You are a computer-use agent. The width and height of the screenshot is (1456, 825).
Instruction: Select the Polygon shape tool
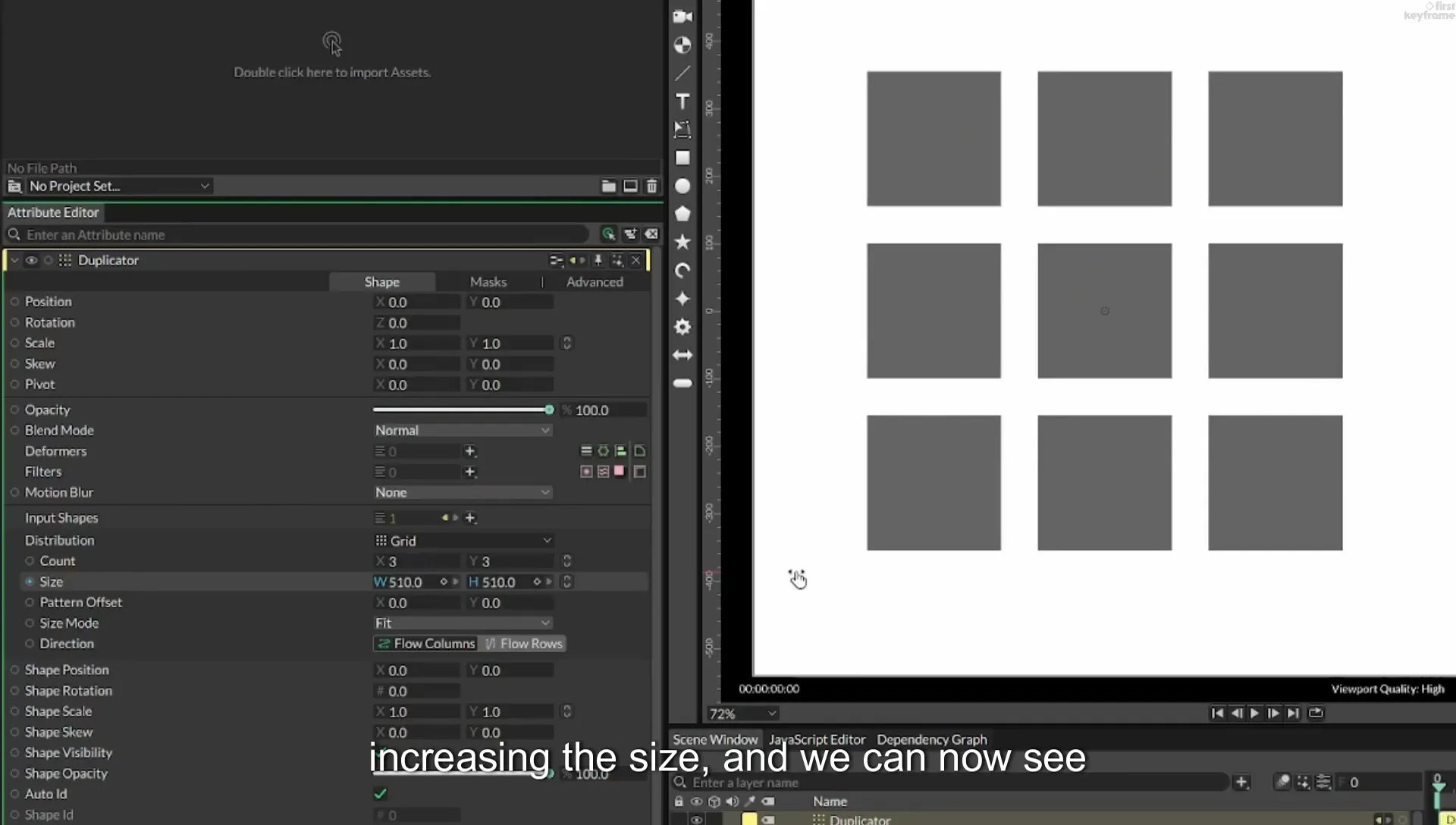pos(682,214)
